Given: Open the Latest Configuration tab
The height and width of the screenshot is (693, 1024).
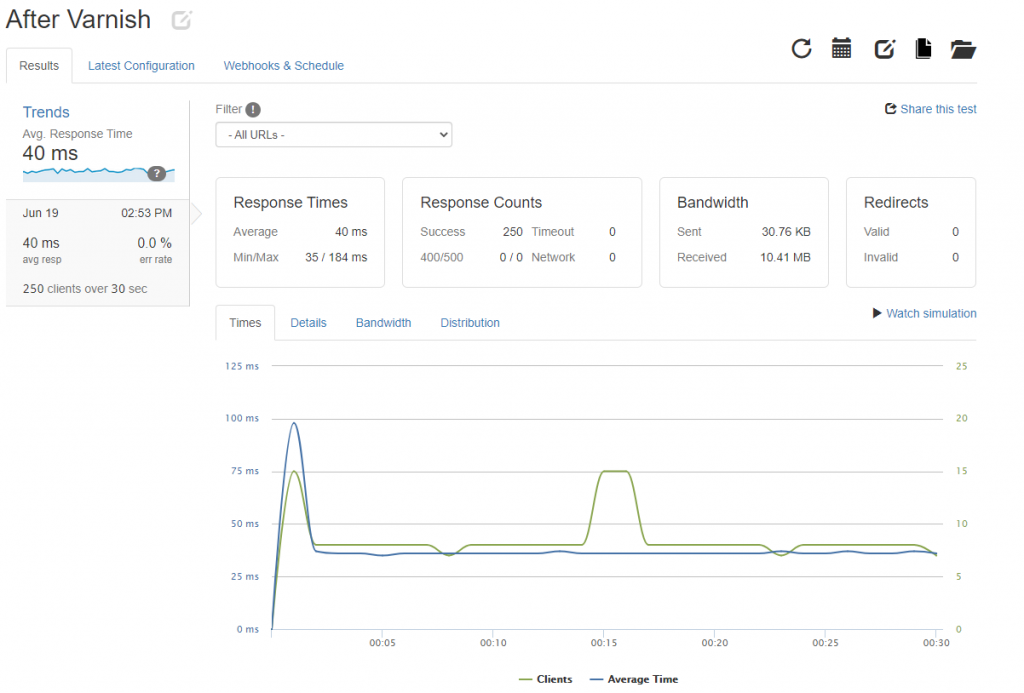Looking at the screenshot, I should pyautogui.click(x=141, y=66).
